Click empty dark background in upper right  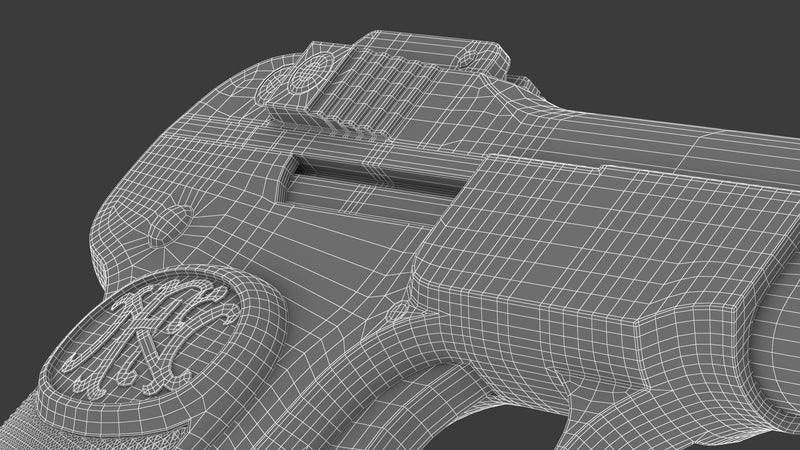[x=700, y=40]
